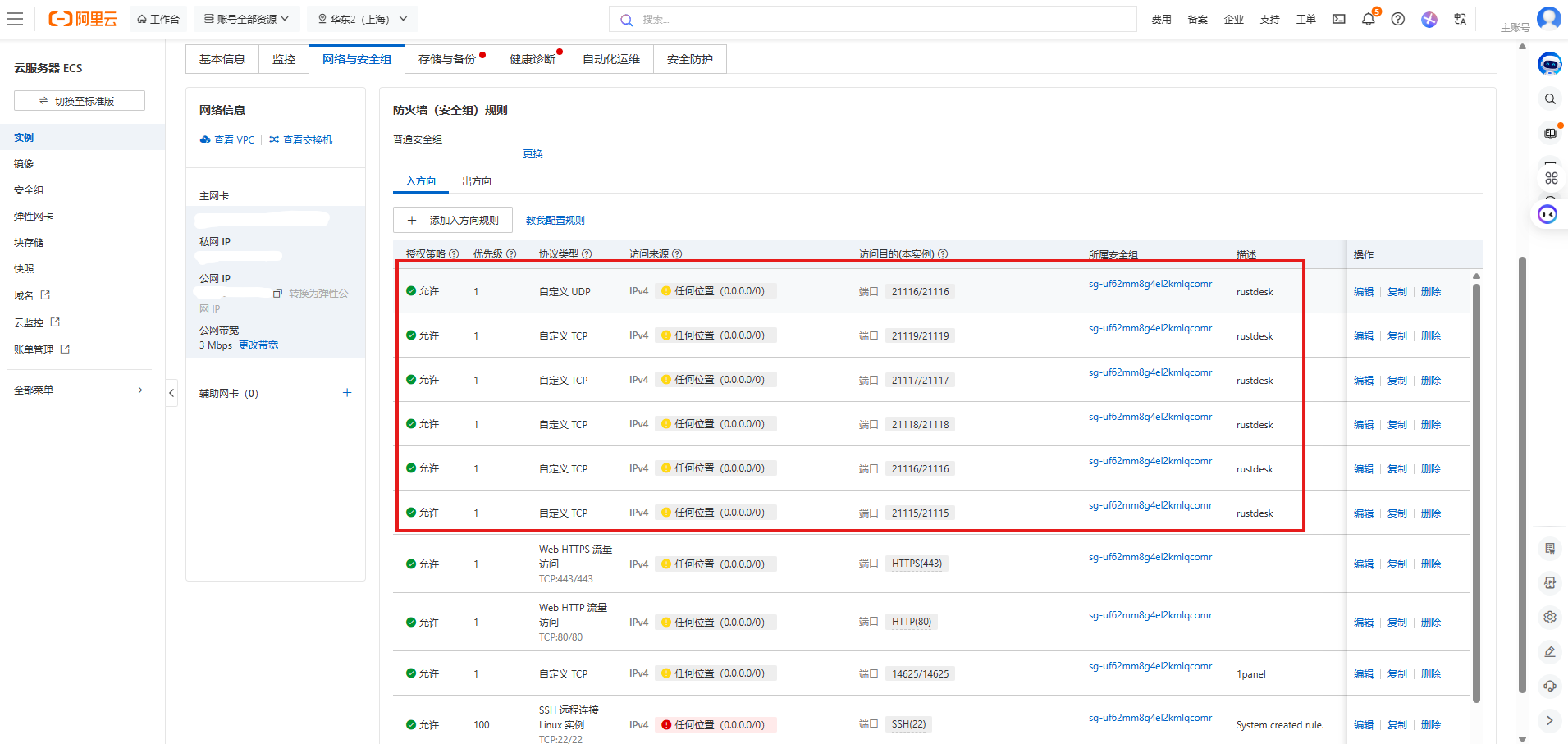Open the Cloud Shell terminal icon
Viewport: 1568px width, 744px height.
pyautogui.click(x=1339, y=19)
